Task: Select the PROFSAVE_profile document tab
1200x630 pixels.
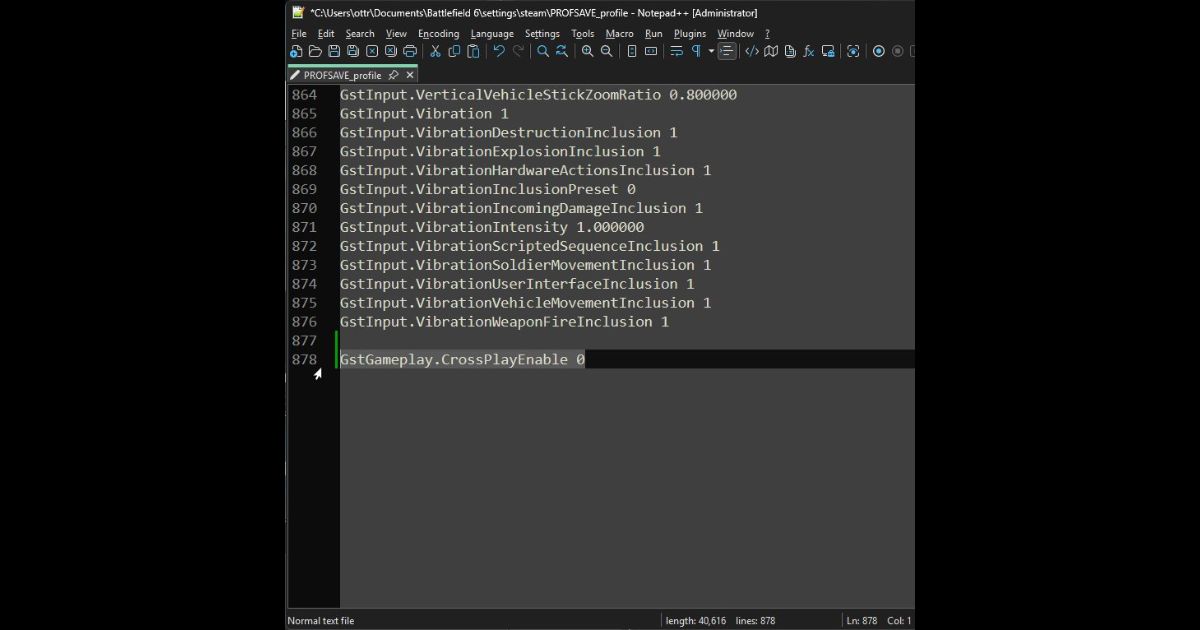Action: pyautogui.click(x=342, y=75)
